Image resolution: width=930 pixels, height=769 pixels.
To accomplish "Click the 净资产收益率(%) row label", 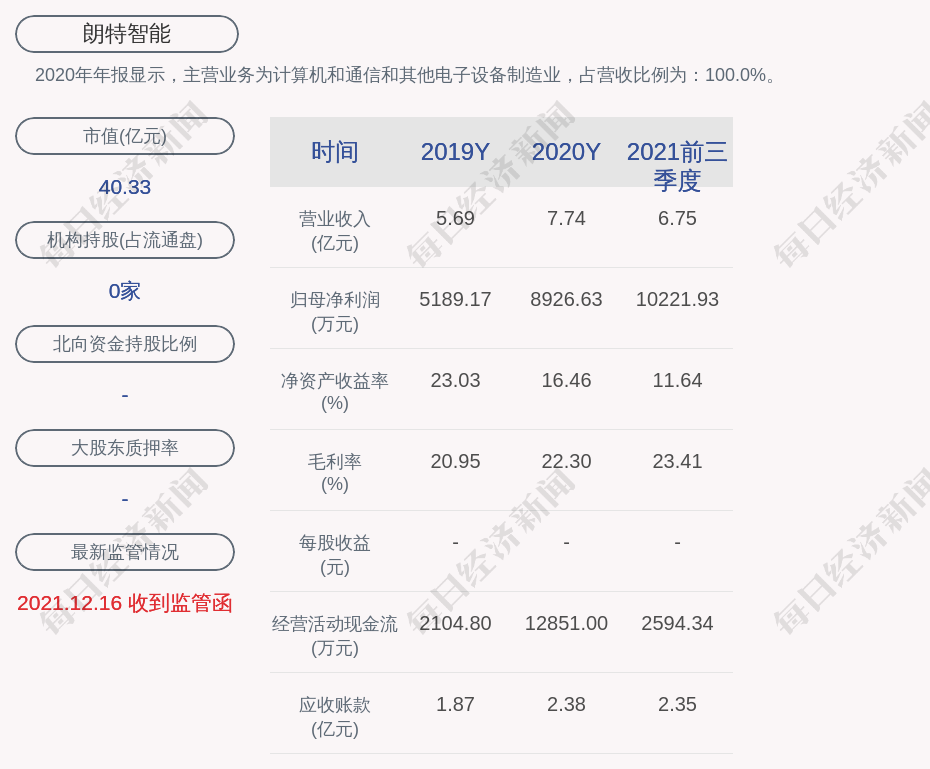I will [x=335, y=391].
